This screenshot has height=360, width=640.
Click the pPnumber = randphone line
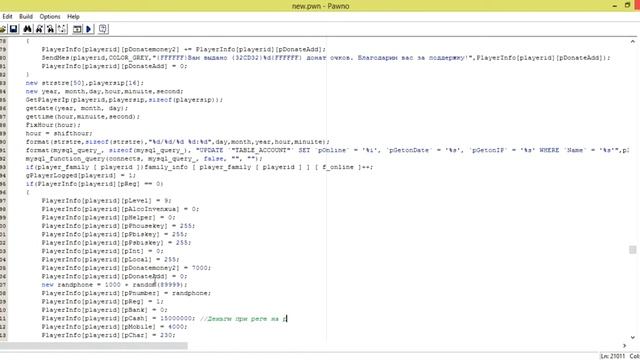126,293
